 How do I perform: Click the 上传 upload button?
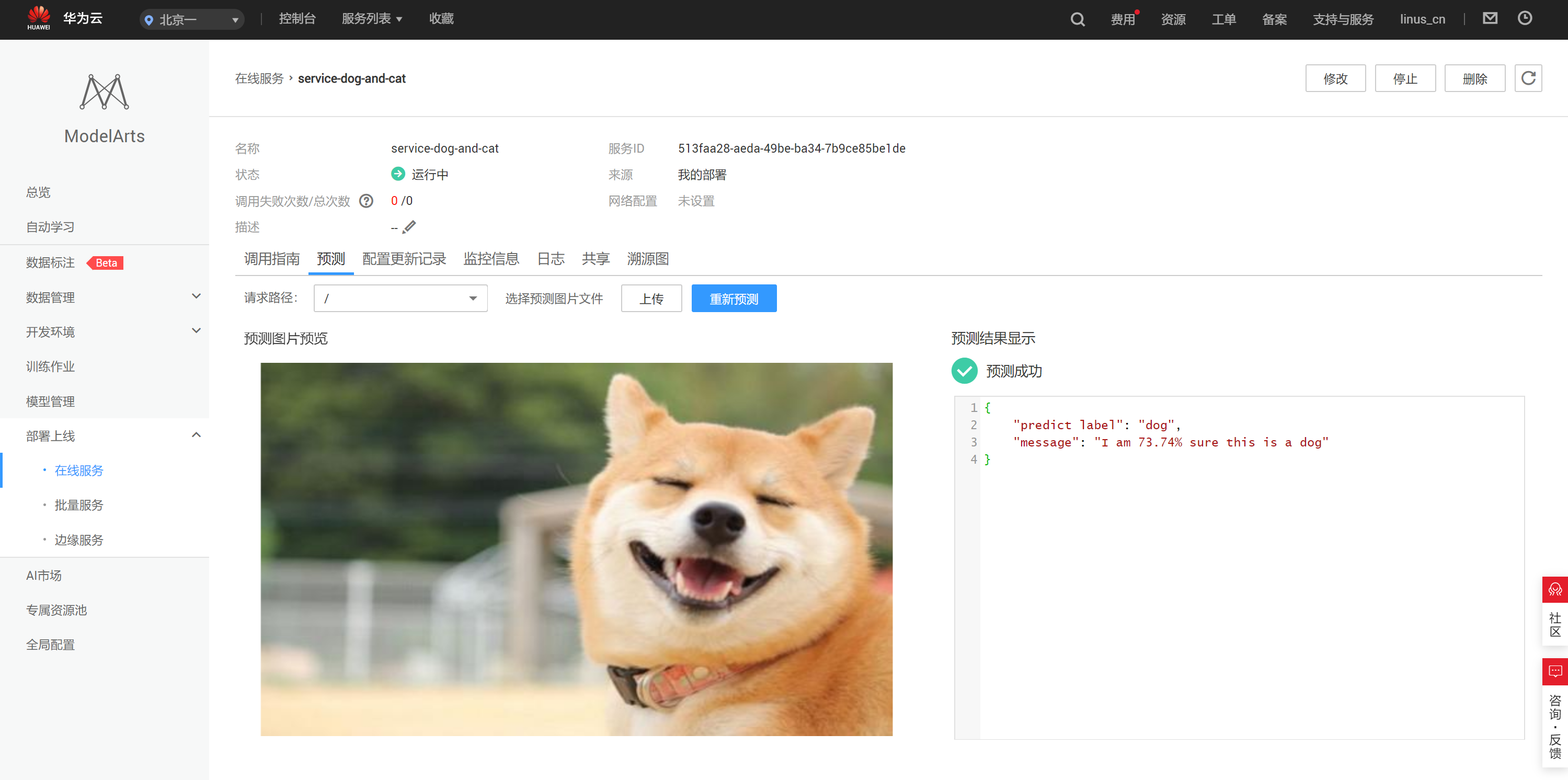(651, 299)
